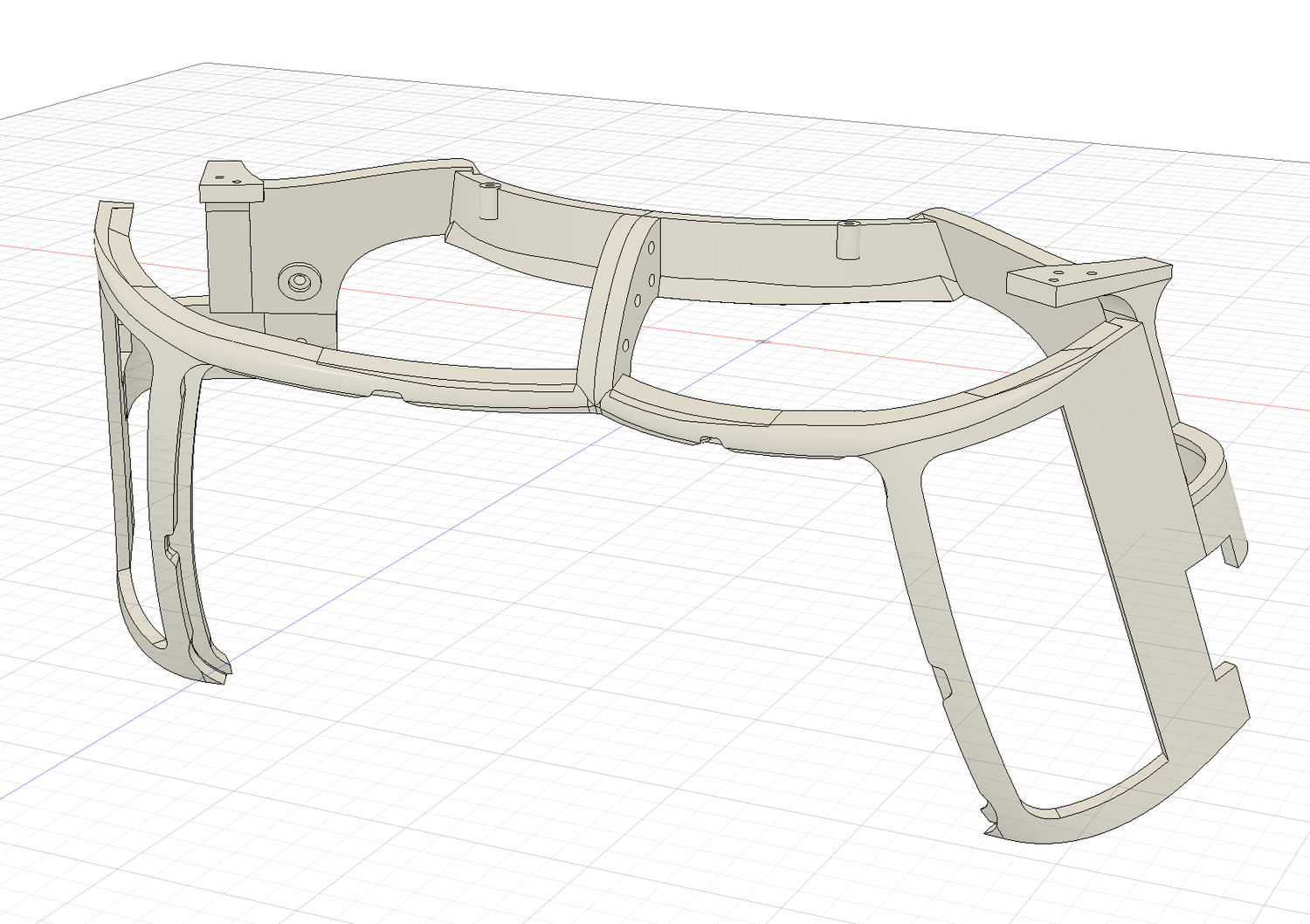This screenshot has width=1310, height=924.
Task: Click the origin point where axes intersect
Action: click(762, 341)
